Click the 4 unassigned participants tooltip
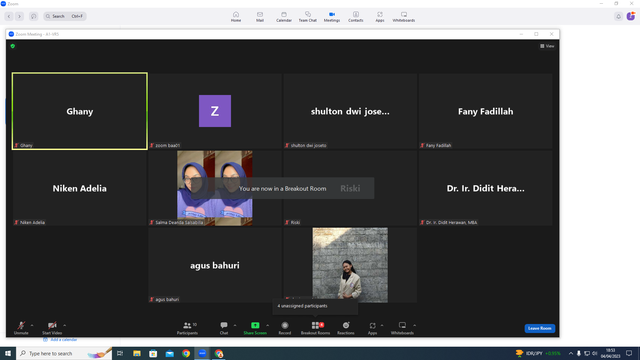The width and height of the screenshot is (640, 360). point(315,306)
